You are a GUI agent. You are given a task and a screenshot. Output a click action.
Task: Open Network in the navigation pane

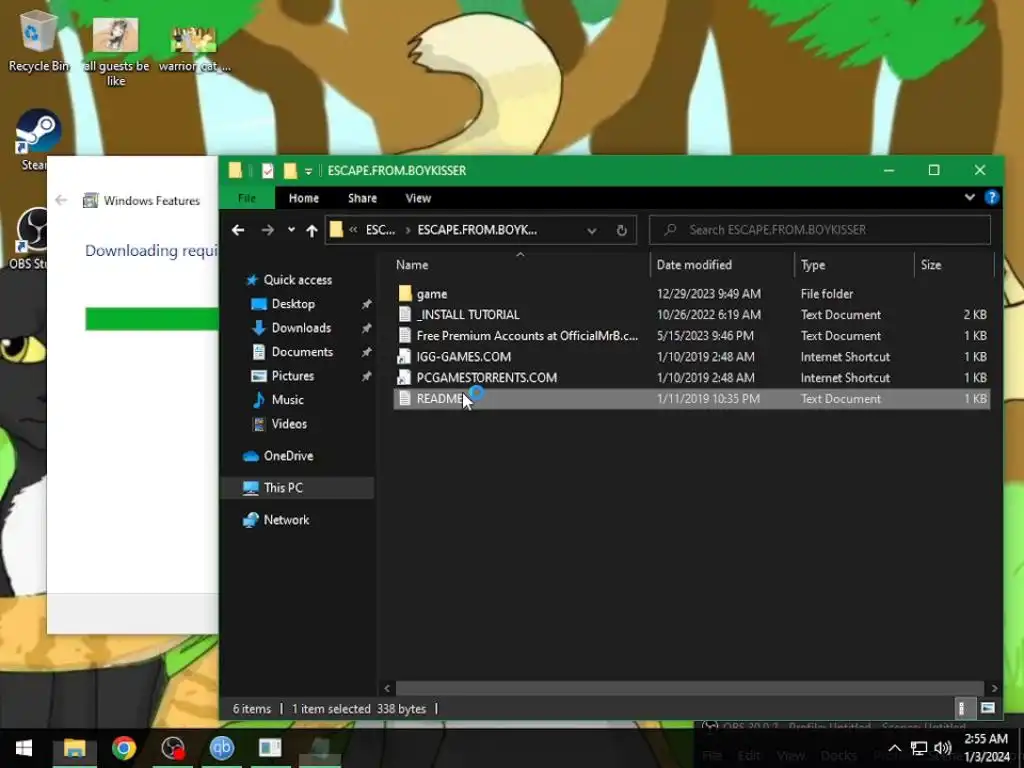(286, 520)
